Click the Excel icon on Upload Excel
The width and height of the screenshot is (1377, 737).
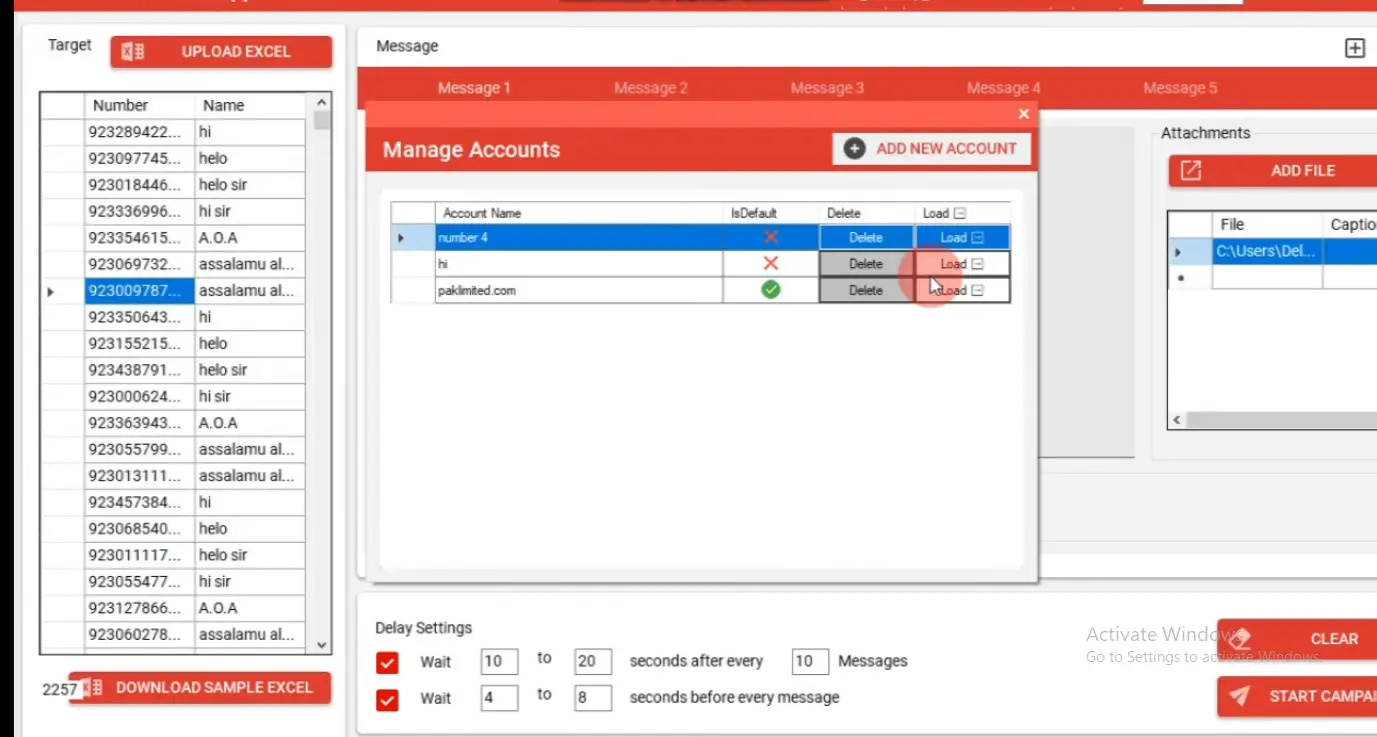pos(132,52)
